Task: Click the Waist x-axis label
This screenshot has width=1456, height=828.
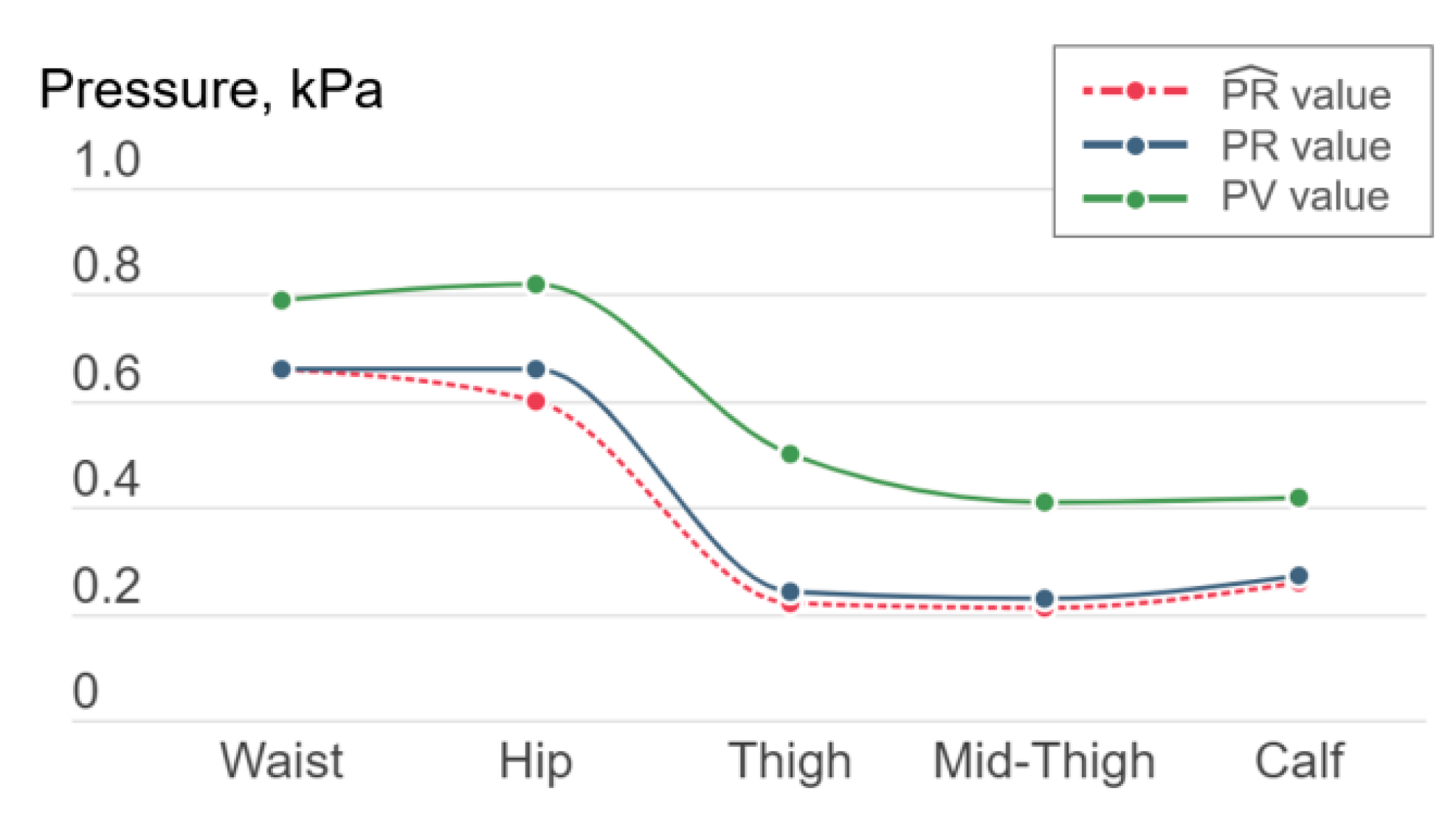Action: click(x=281, y=762)
